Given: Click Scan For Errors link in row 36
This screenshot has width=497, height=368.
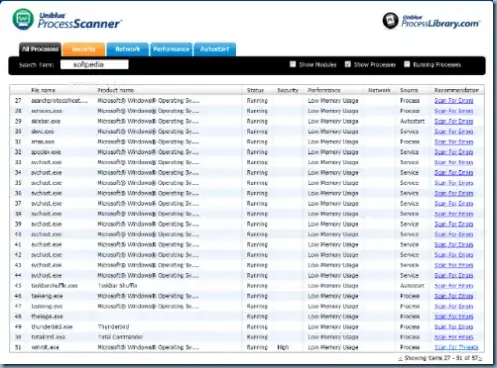Looking at the screenshot, I should (454, 193).
